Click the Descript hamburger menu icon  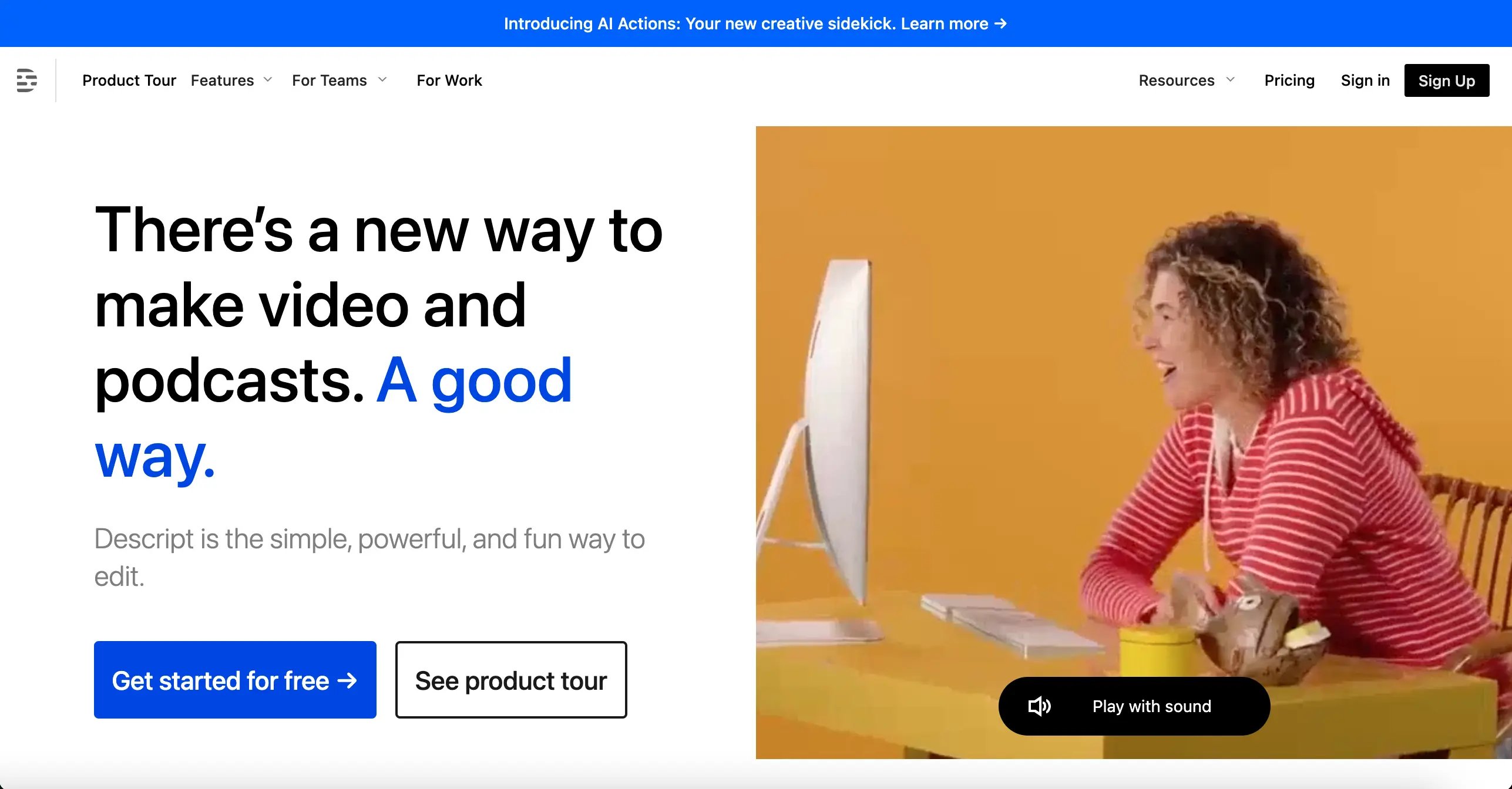pos(27,80)
